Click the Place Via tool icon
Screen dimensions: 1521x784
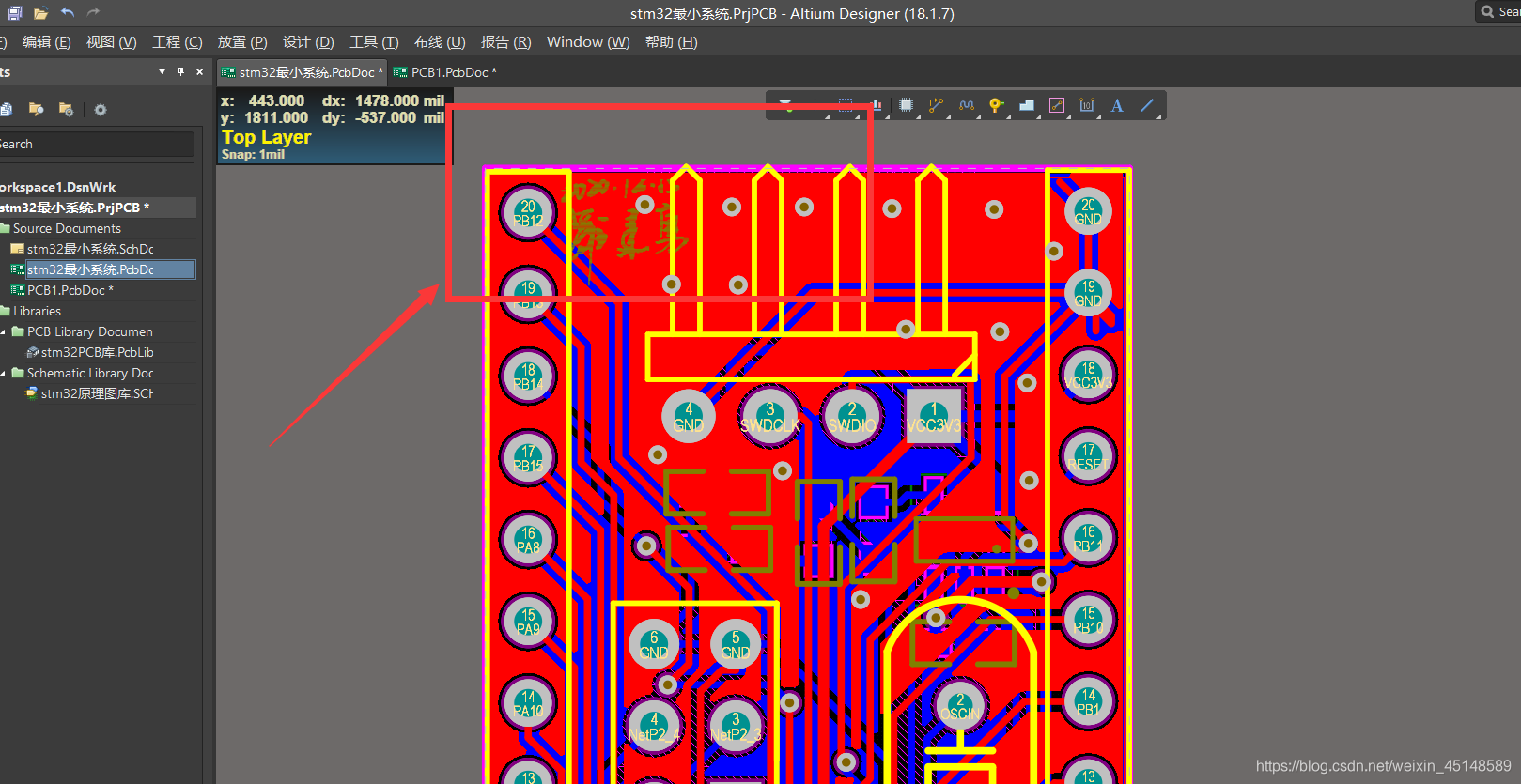click(x=996, y=105)
